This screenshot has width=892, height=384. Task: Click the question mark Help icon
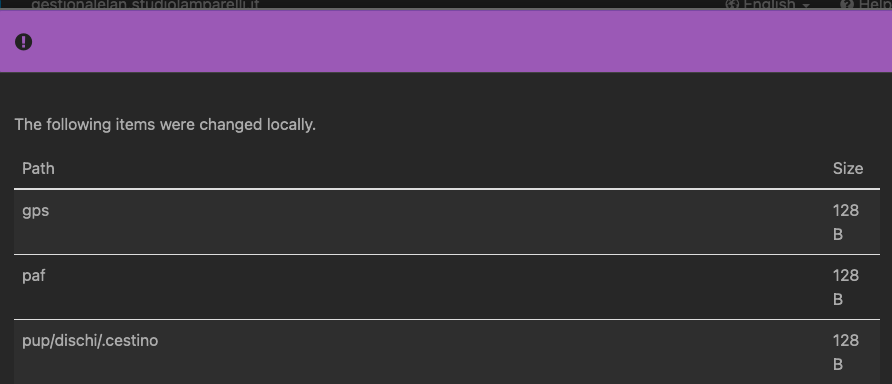846,5
